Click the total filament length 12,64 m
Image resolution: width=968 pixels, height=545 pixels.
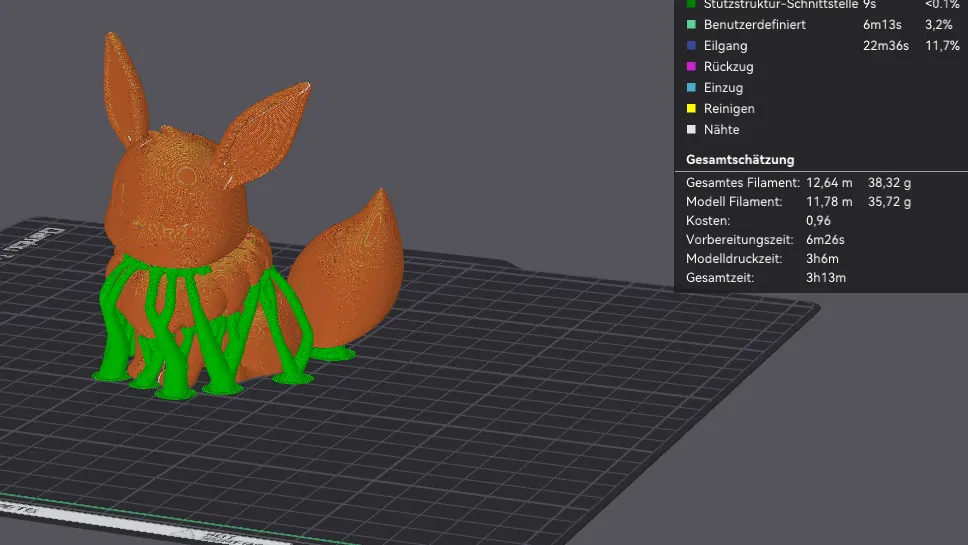tap(829, 183)
